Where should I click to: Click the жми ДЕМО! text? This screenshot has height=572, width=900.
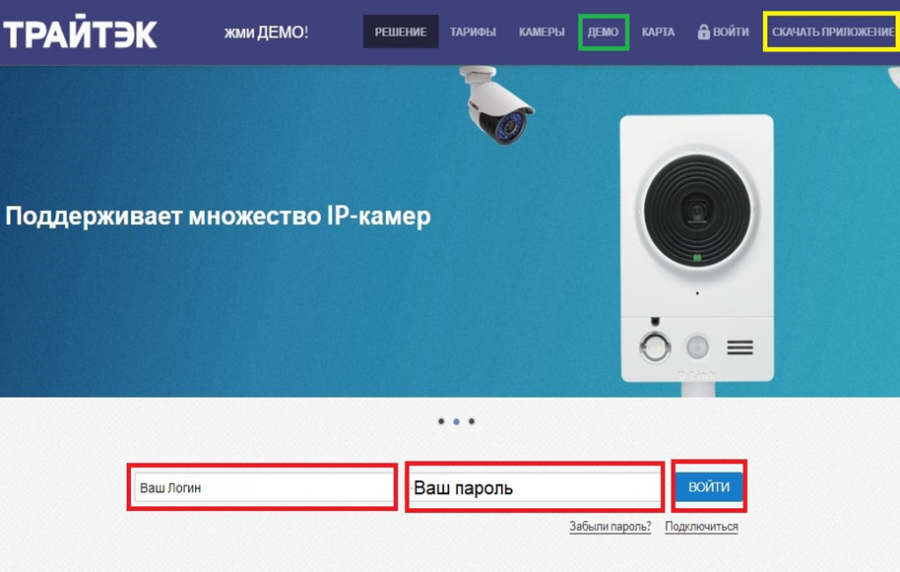(266, 32)
